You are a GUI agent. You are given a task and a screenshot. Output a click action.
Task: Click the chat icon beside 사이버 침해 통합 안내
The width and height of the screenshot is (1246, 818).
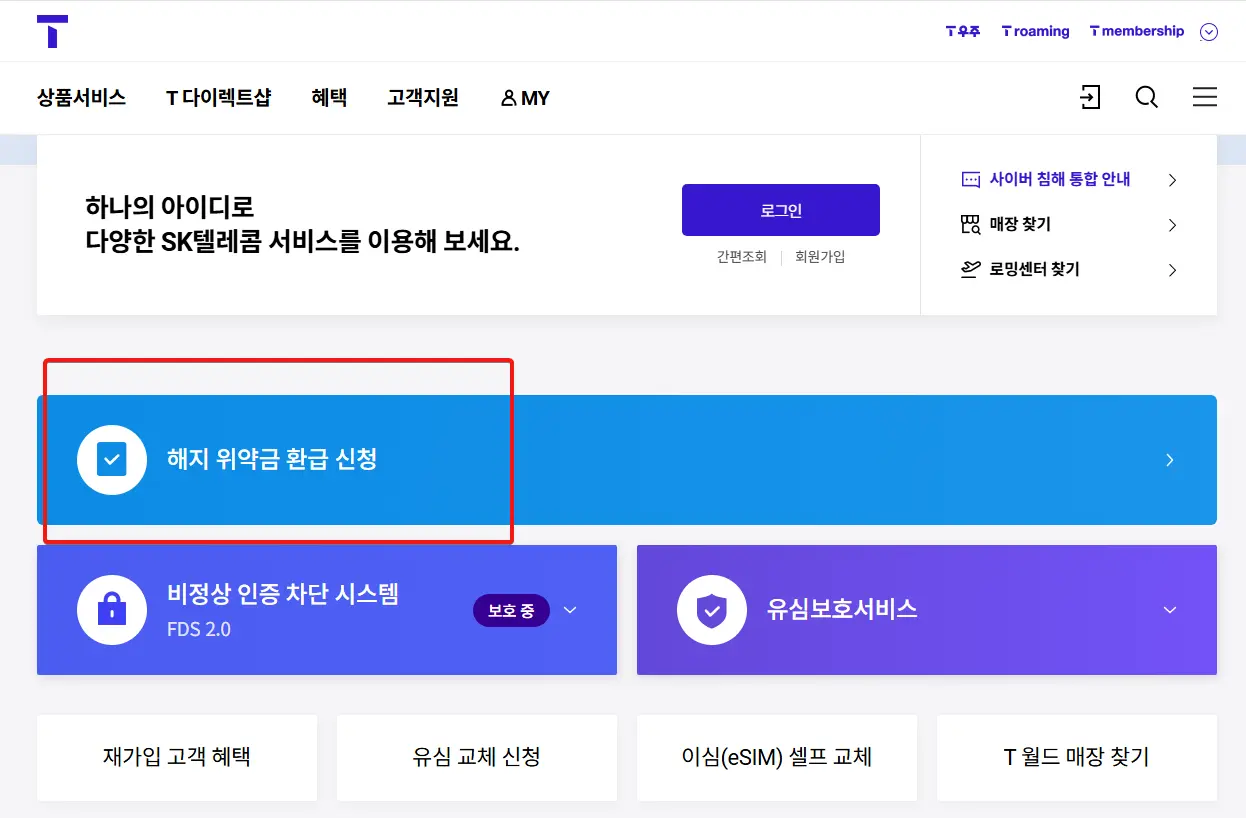click(968, 179)
